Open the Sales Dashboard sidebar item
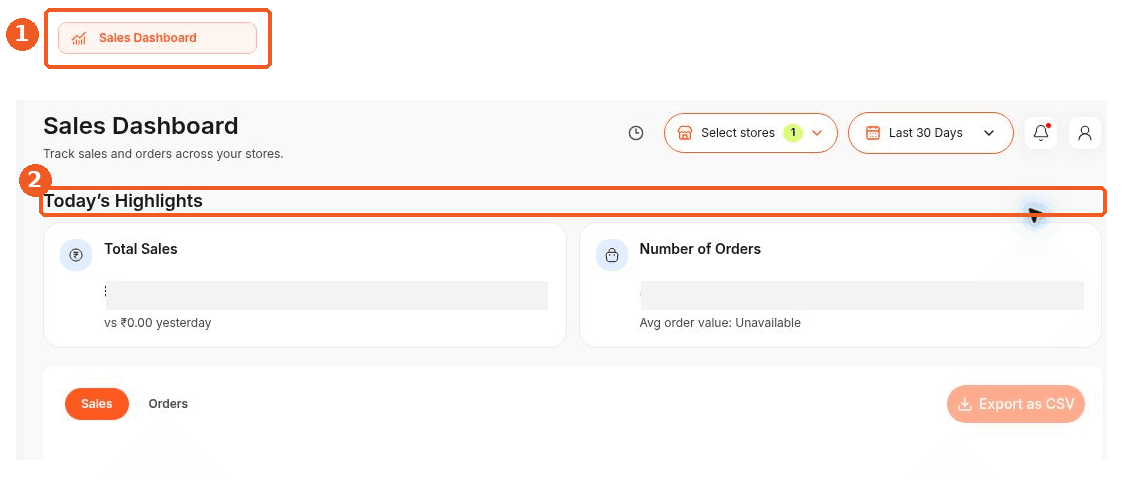The image size is (1123, 480). [157, 38]
